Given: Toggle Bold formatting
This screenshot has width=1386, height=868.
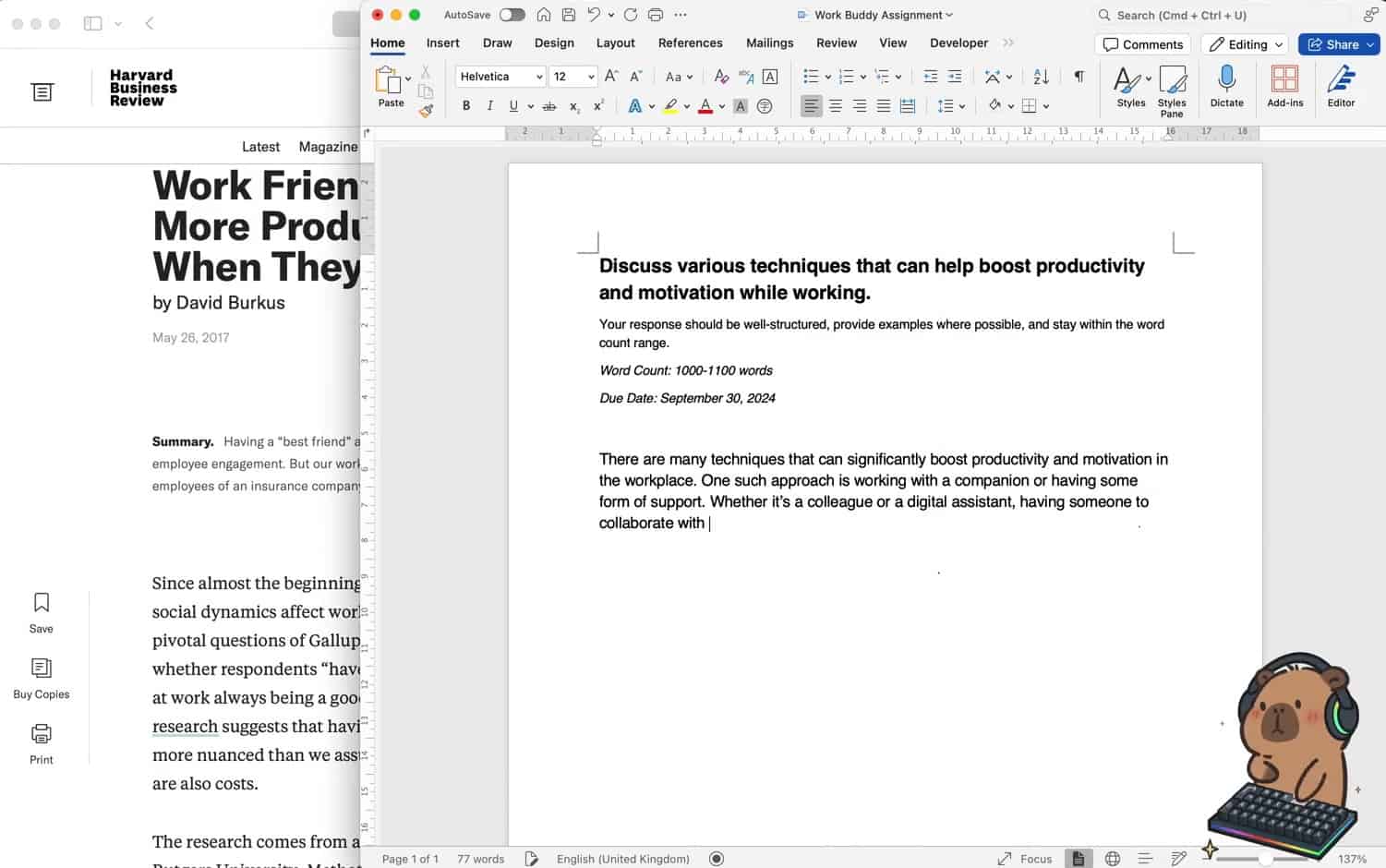Looking at the screenshot, I should tap(466, 106).
